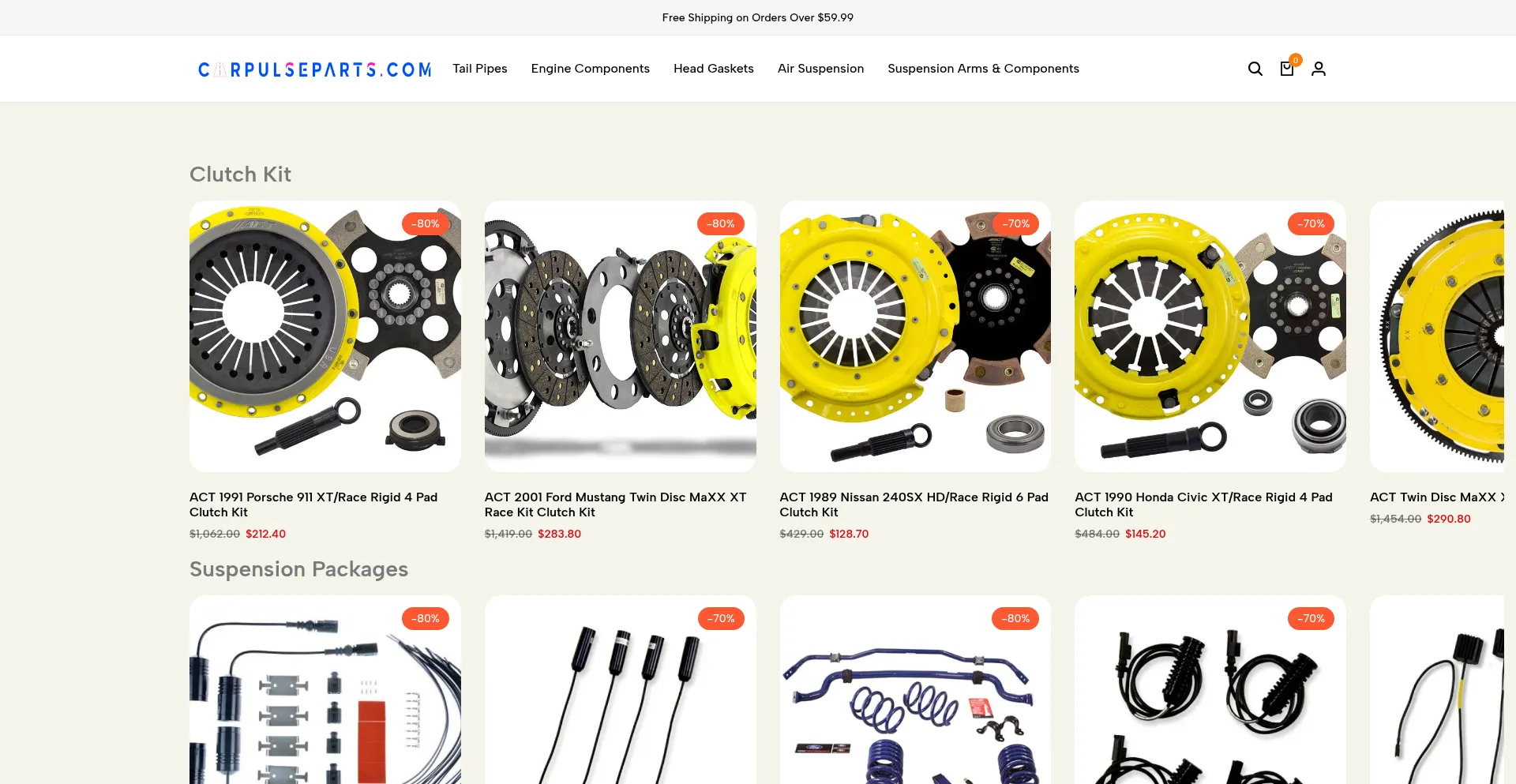
Task: Click the Honda Civic clutch kit image
Action: click(1210, 336)
